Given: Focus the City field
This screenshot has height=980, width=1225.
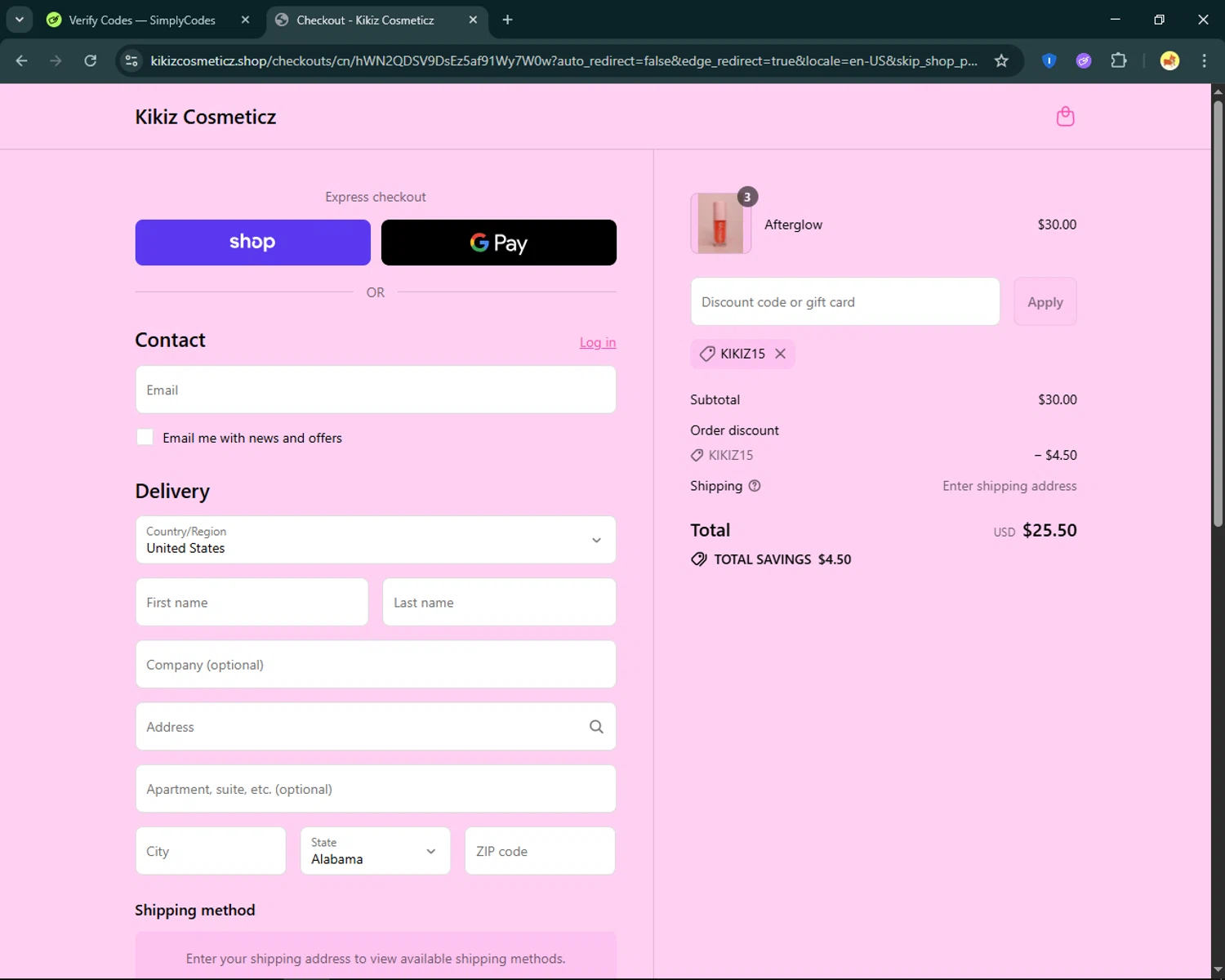Looking at the screenshot, I should point(211,851).
